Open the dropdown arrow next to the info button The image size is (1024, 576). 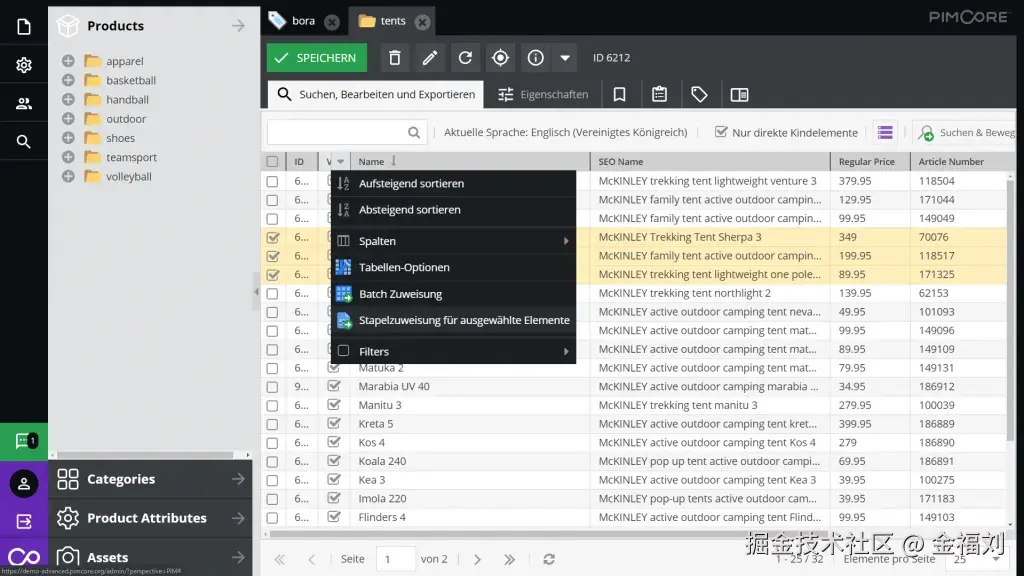click(565, 58)
